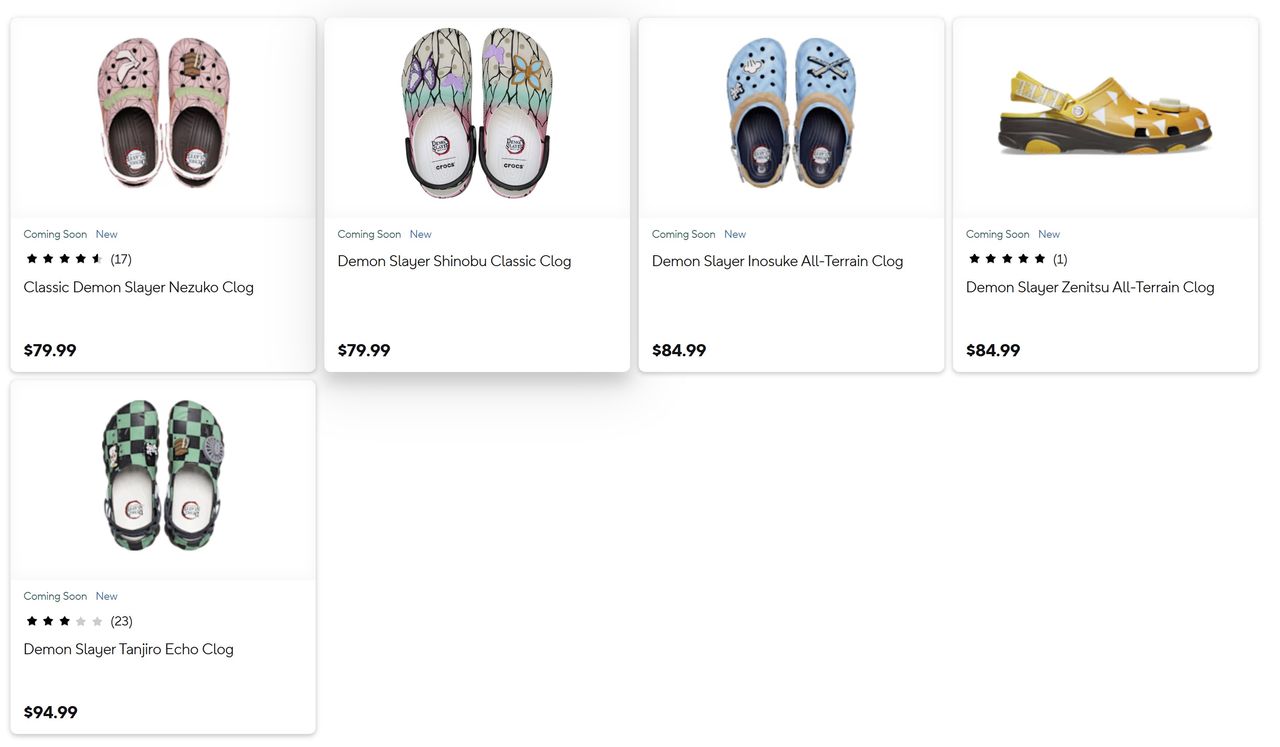Open the Shinobu butterfly clog product image

[x=477, y=113]
